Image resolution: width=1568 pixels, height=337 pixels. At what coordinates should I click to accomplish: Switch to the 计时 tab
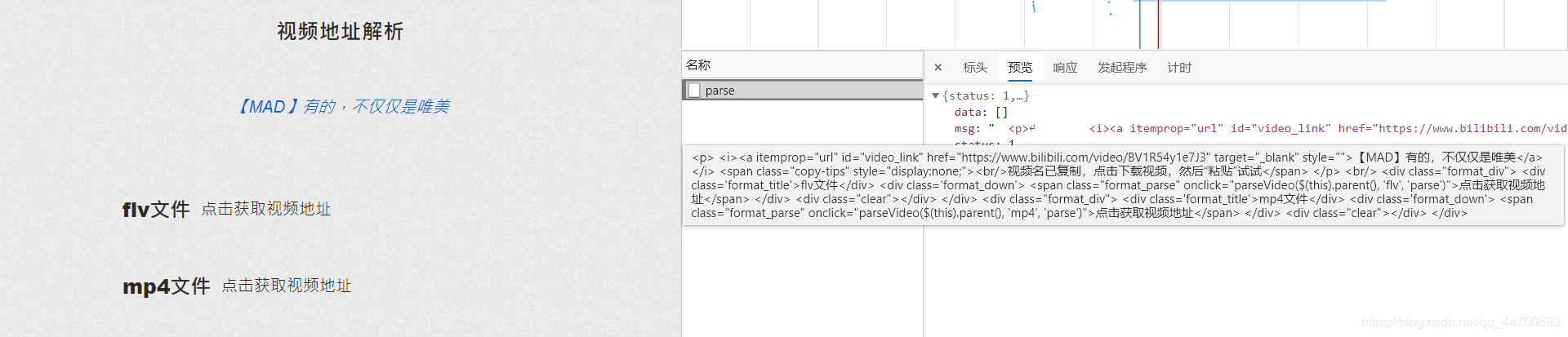tap(1179, 68)
